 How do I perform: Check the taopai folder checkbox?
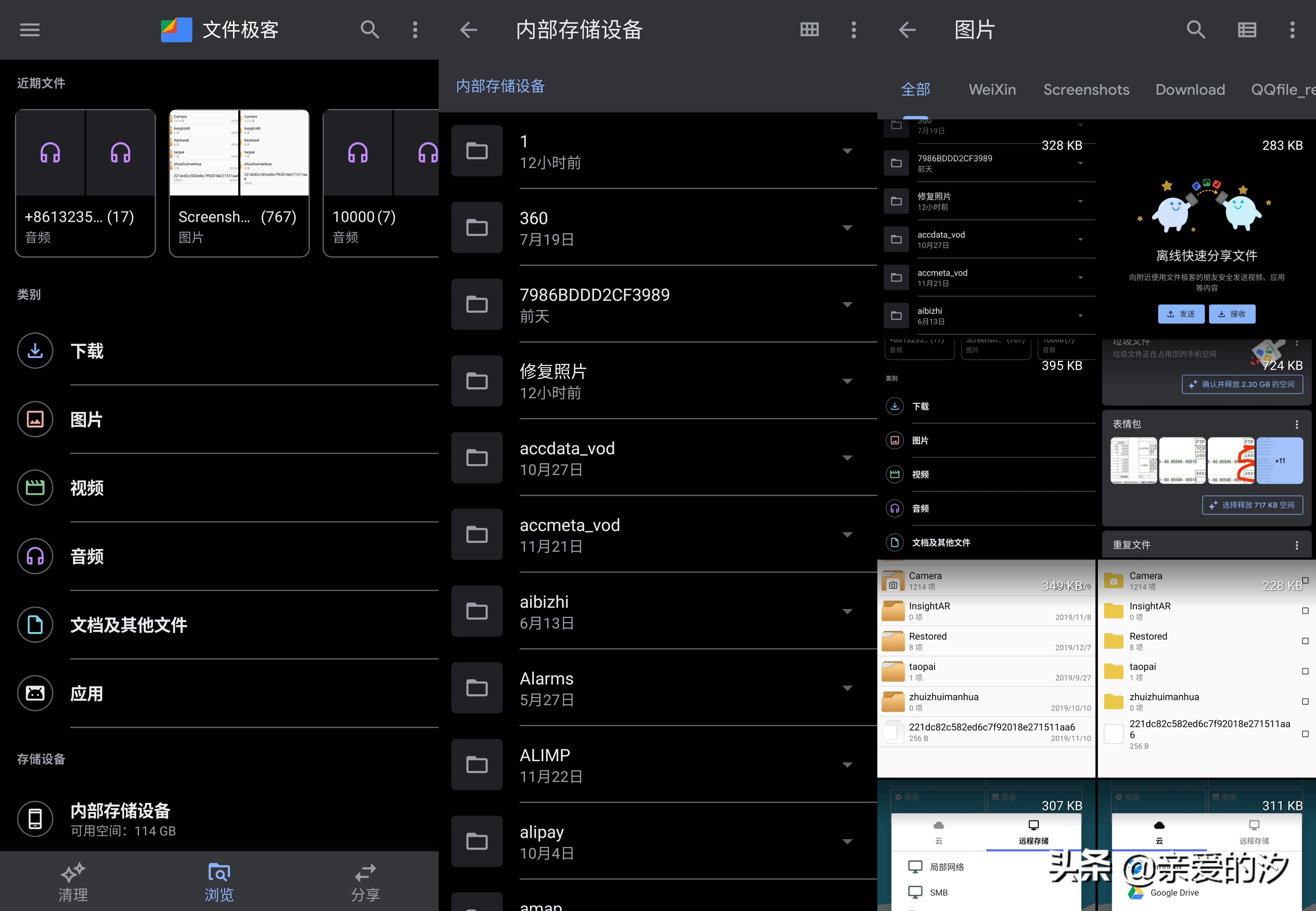click(1305, 671)
